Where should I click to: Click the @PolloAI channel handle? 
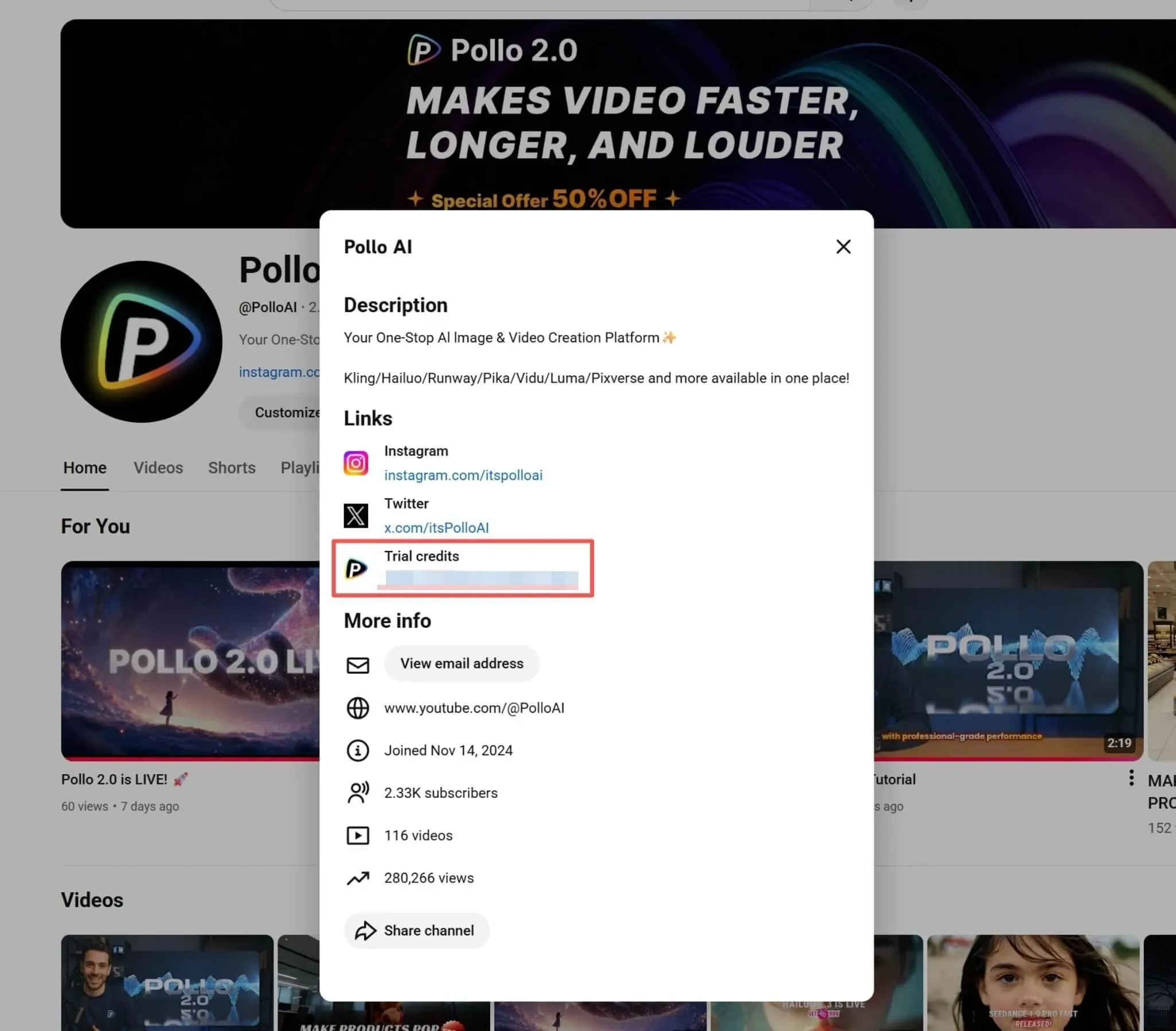268,307
